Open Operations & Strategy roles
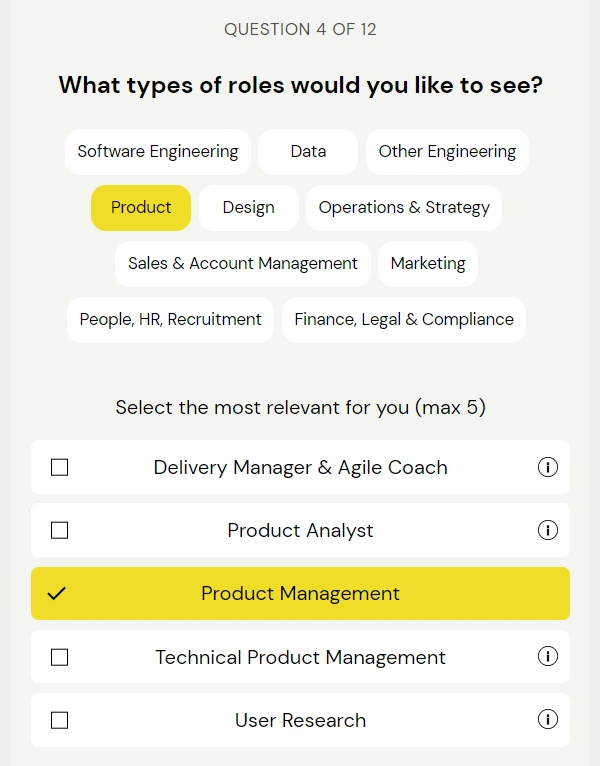 coord(404,208)
